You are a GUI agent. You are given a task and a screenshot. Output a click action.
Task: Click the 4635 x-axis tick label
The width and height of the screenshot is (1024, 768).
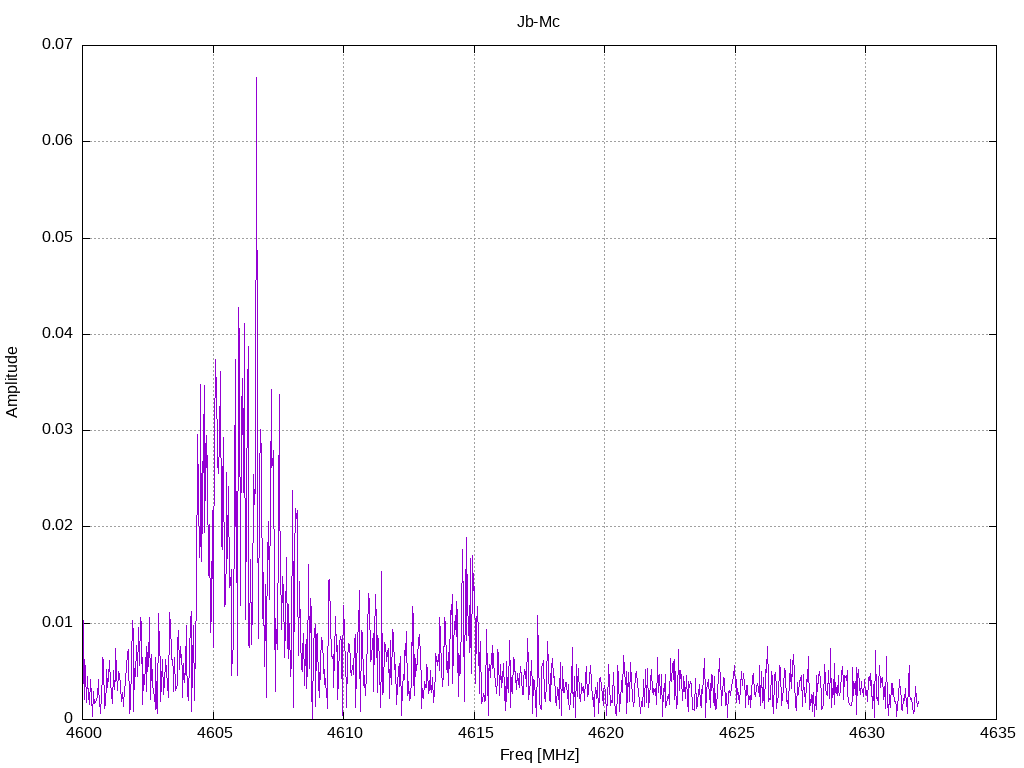(x=996, y=734)
